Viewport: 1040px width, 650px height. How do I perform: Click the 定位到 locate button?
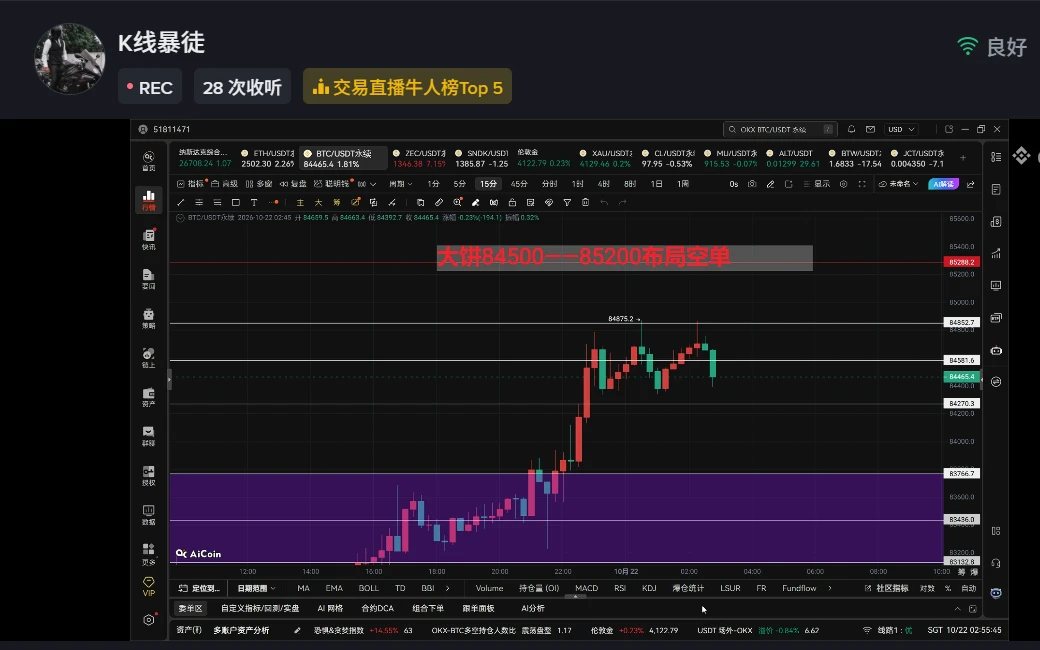tap(200, 588)
